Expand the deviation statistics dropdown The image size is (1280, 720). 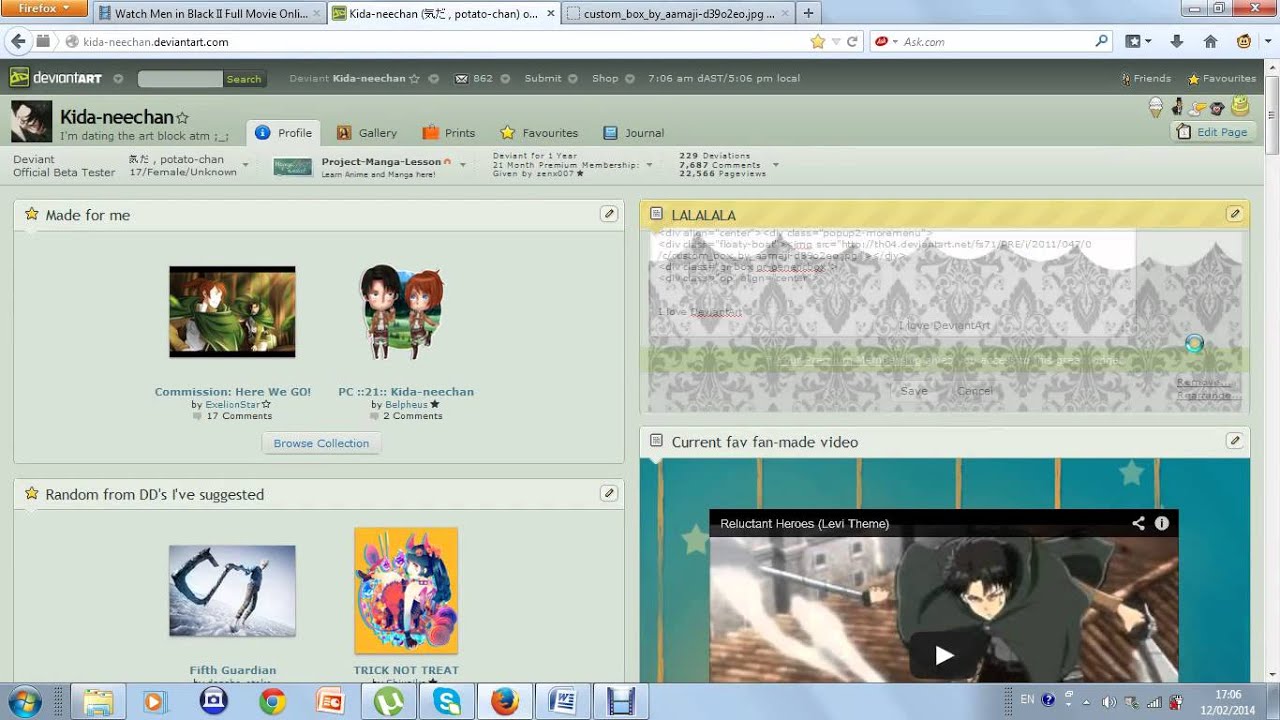(775, 165)
